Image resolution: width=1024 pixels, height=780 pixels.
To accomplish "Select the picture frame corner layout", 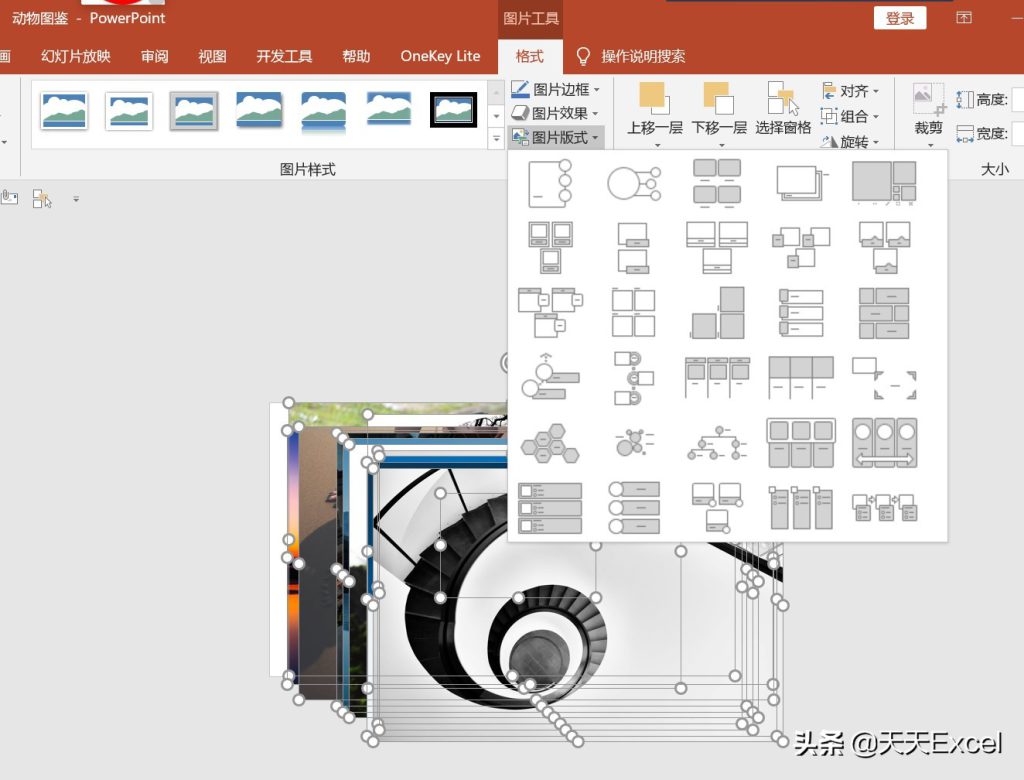I will (884, 378).
